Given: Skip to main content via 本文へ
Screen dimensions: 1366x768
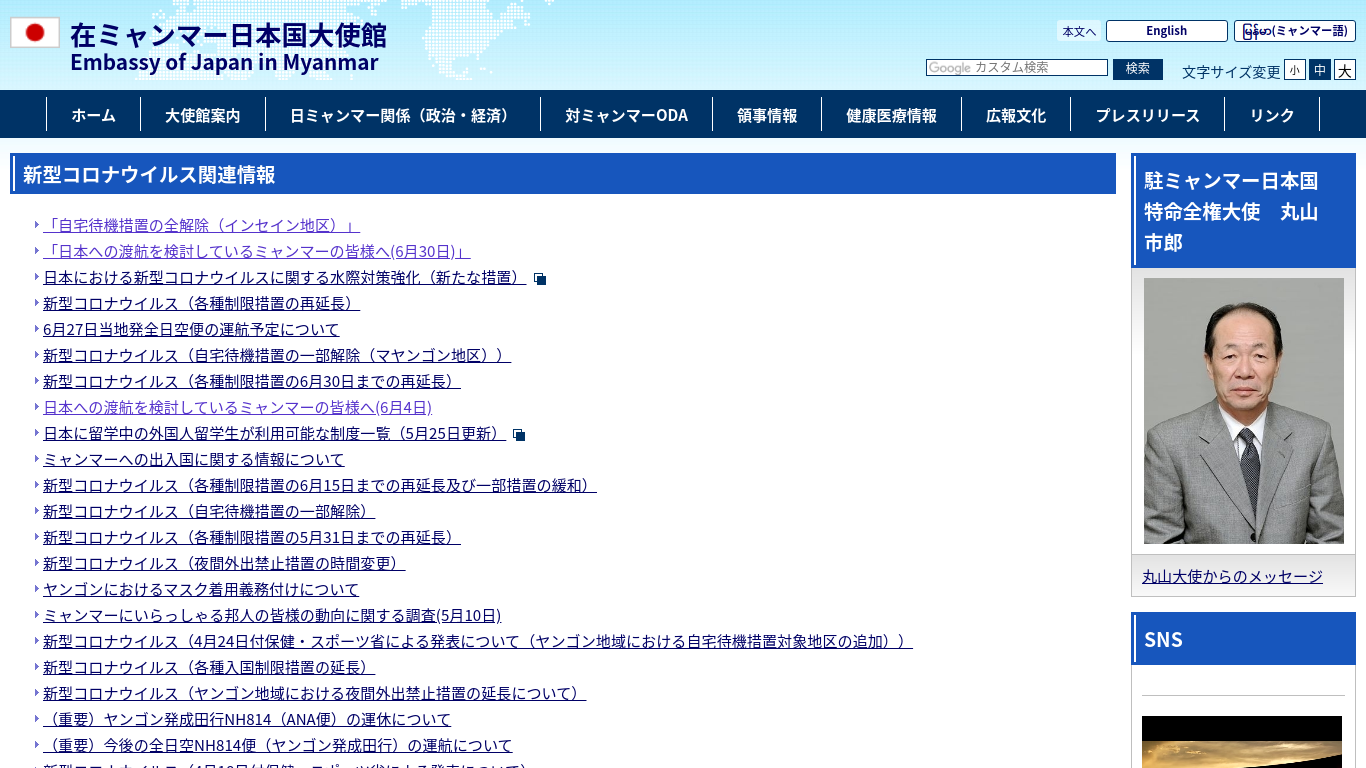Looking at the screenshot, I should point(1079,31).
